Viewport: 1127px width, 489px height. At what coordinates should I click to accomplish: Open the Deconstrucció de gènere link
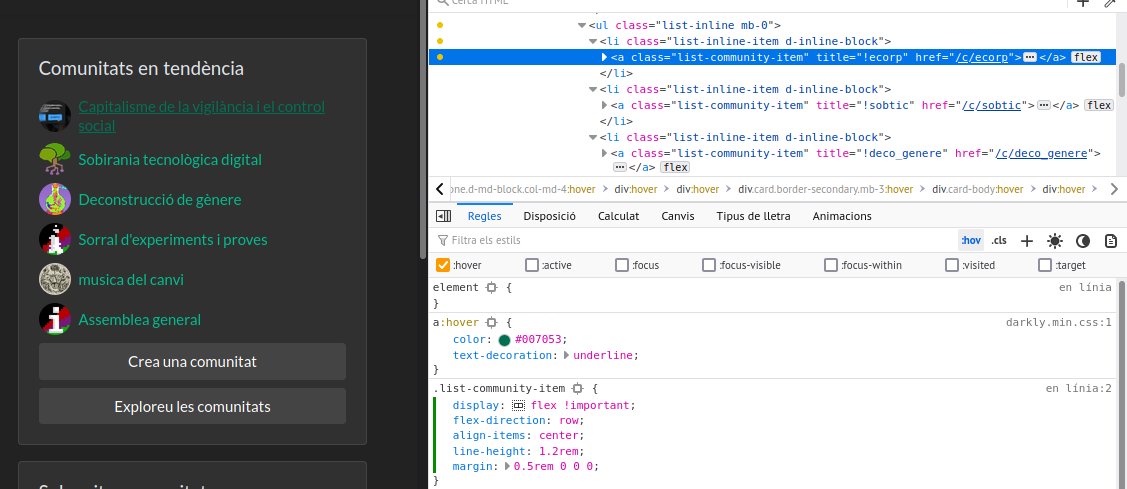pos(160,199)
